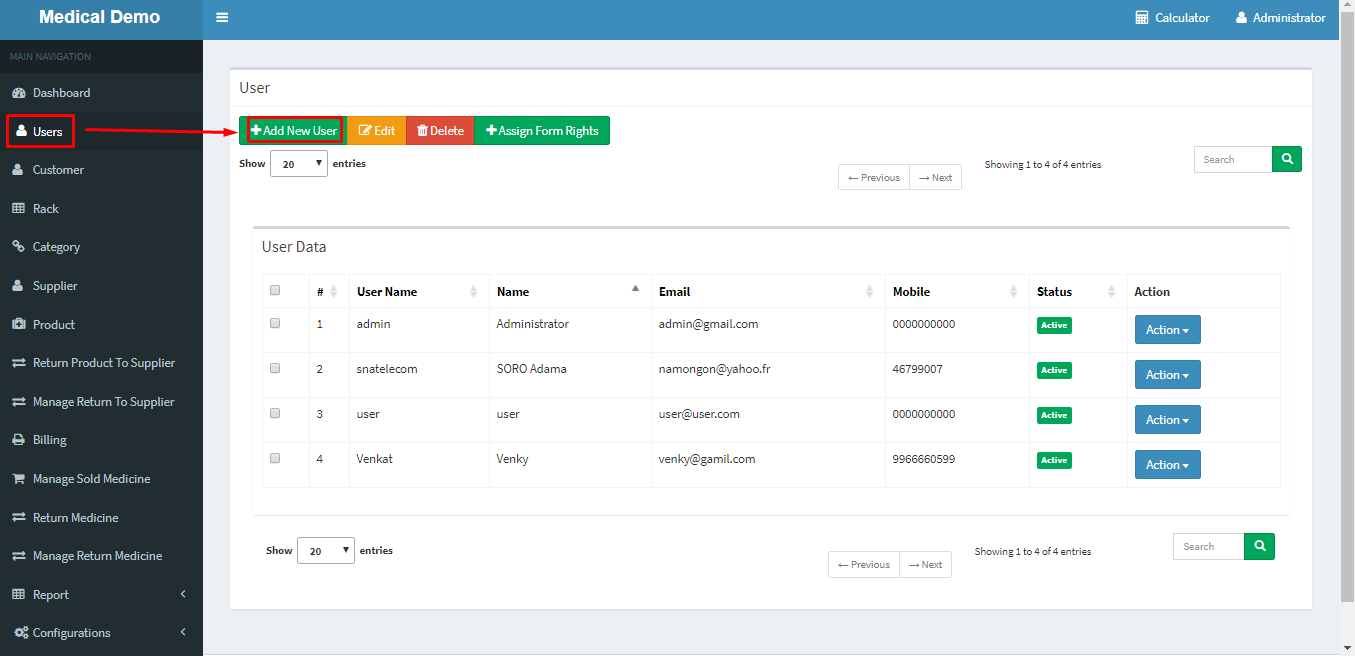Screen dimensions: 1355x656
Task: Open Action dropdown for user row
Action: (x=1167, y=420)
